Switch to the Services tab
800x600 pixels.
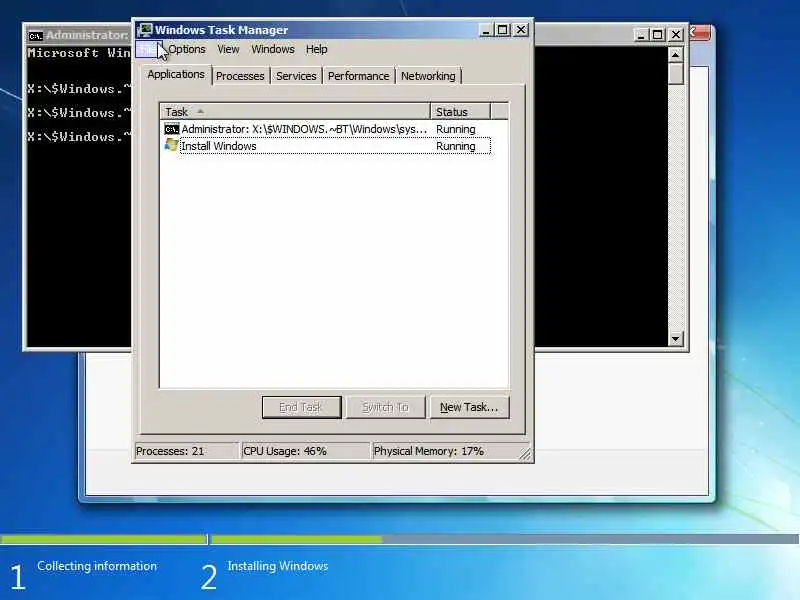(x=296, y=76)
